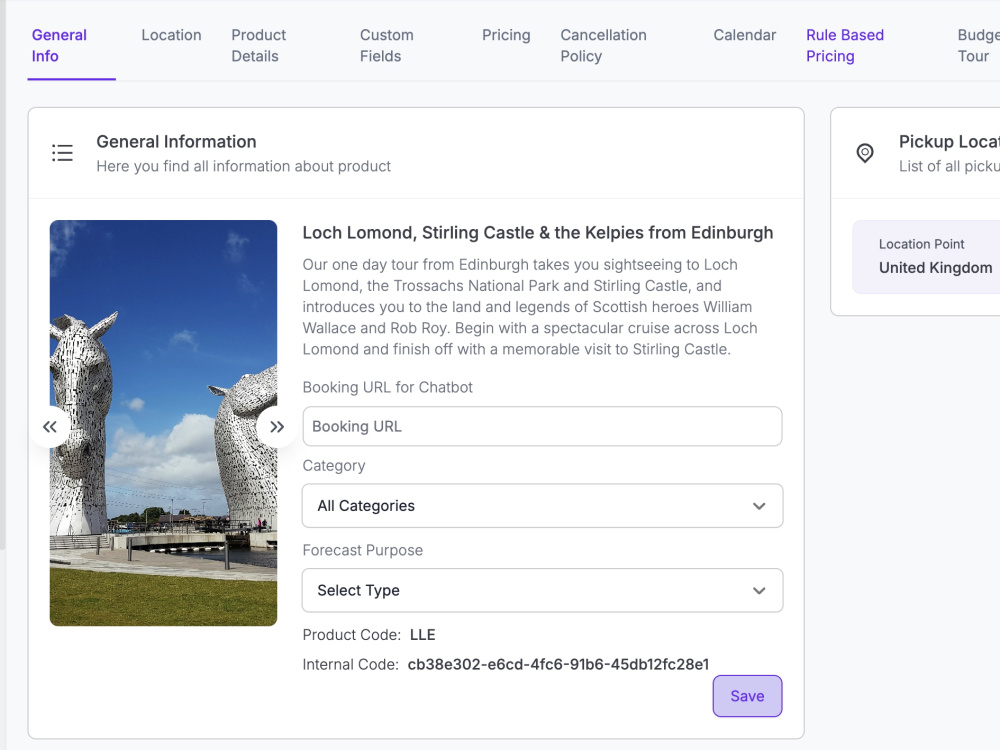Screen dimensions: 1000x750
Task: Show the next product image
Action: (277, 427)
